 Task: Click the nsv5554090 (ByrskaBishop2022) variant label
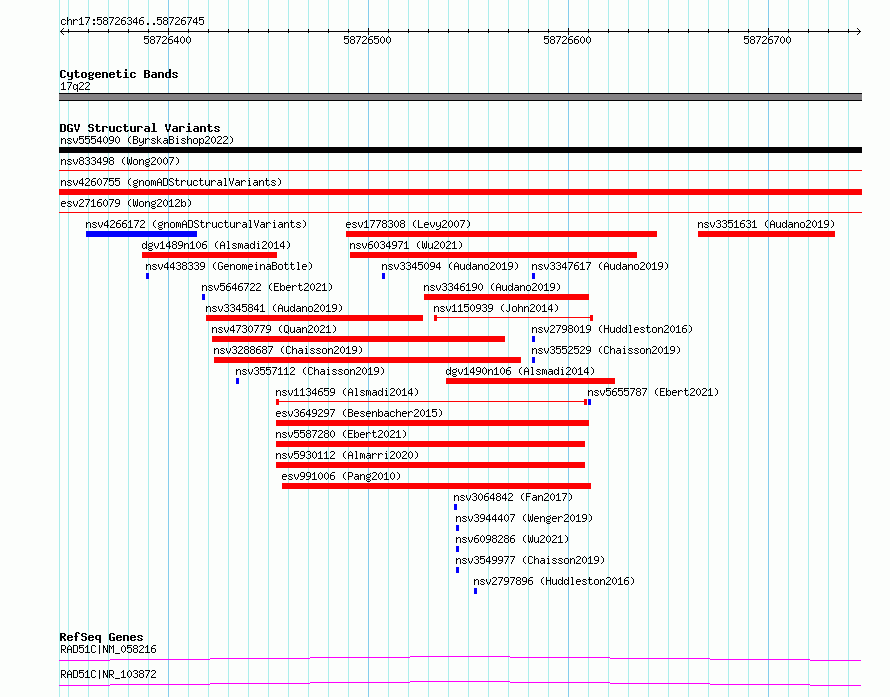[x=147, y=140]
